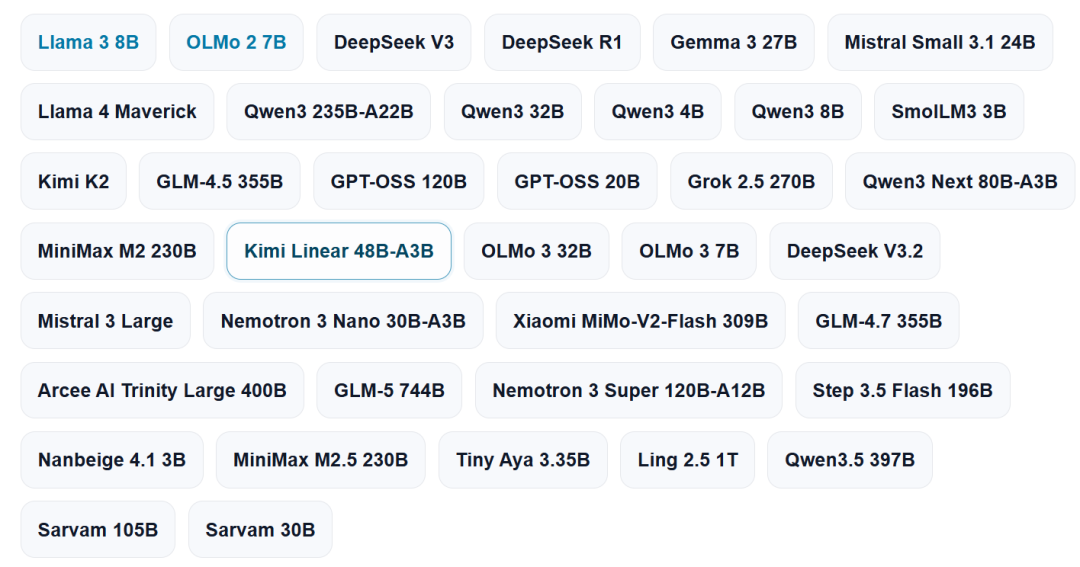
Task: Select the SmolLM3 3B chip
Action: pos(949,112)
